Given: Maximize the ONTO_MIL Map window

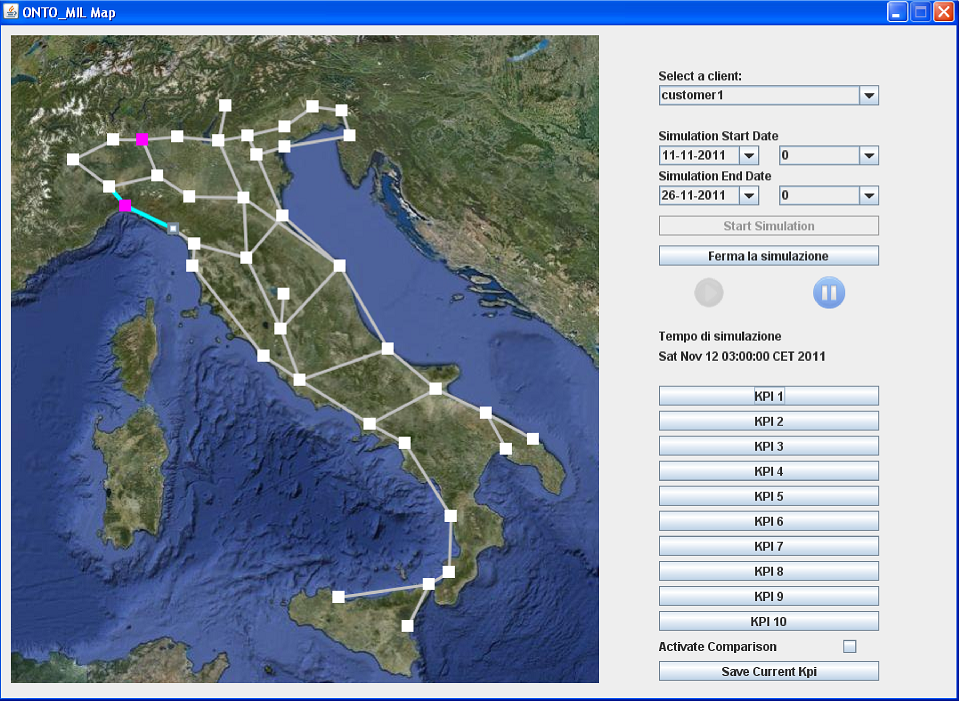Looking at the screenshot, I should 919,12.
